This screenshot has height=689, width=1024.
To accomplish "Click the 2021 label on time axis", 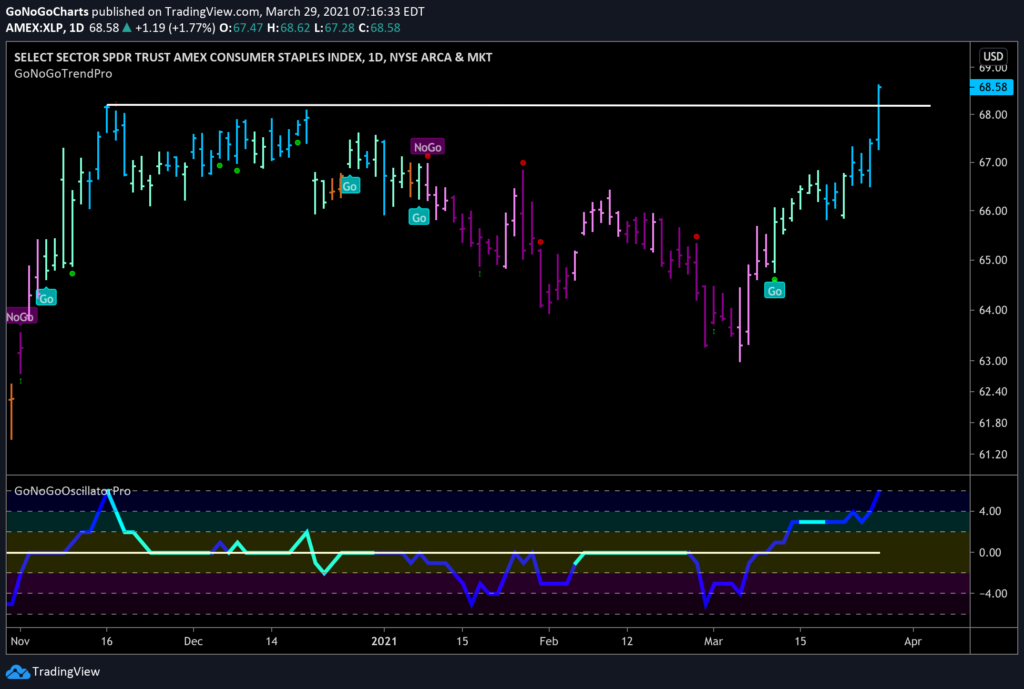I will [x=384, y=641].
